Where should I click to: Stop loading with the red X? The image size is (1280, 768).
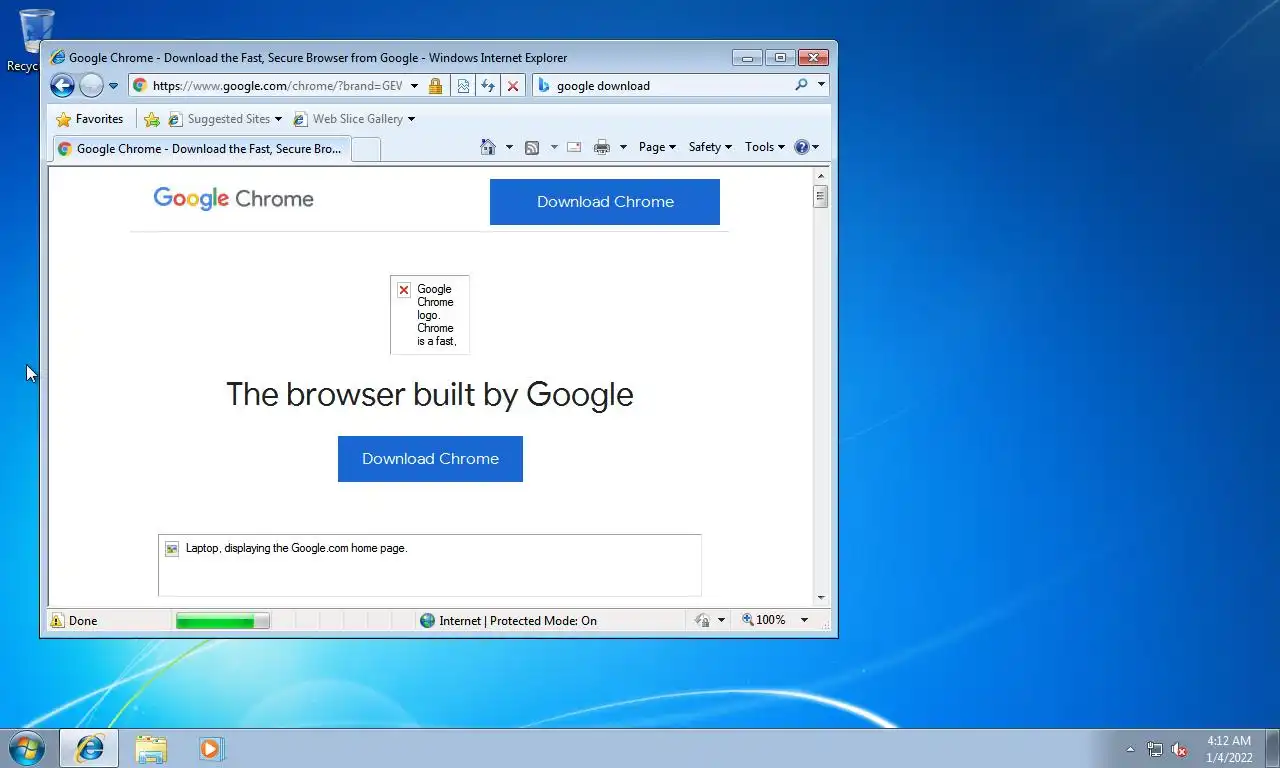coord(513,86)
